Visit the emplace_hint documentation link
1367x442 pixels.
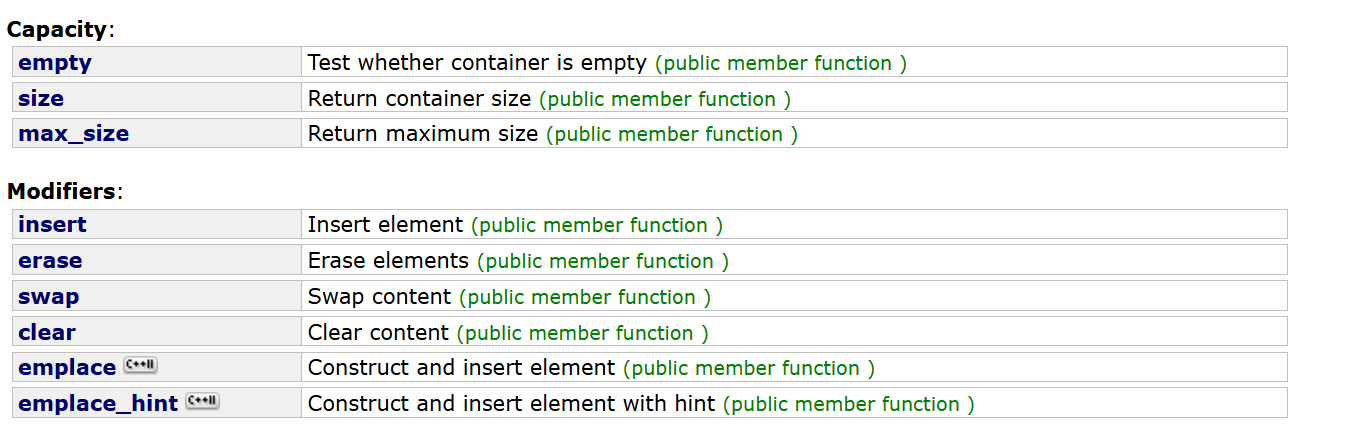pos(98,404)
